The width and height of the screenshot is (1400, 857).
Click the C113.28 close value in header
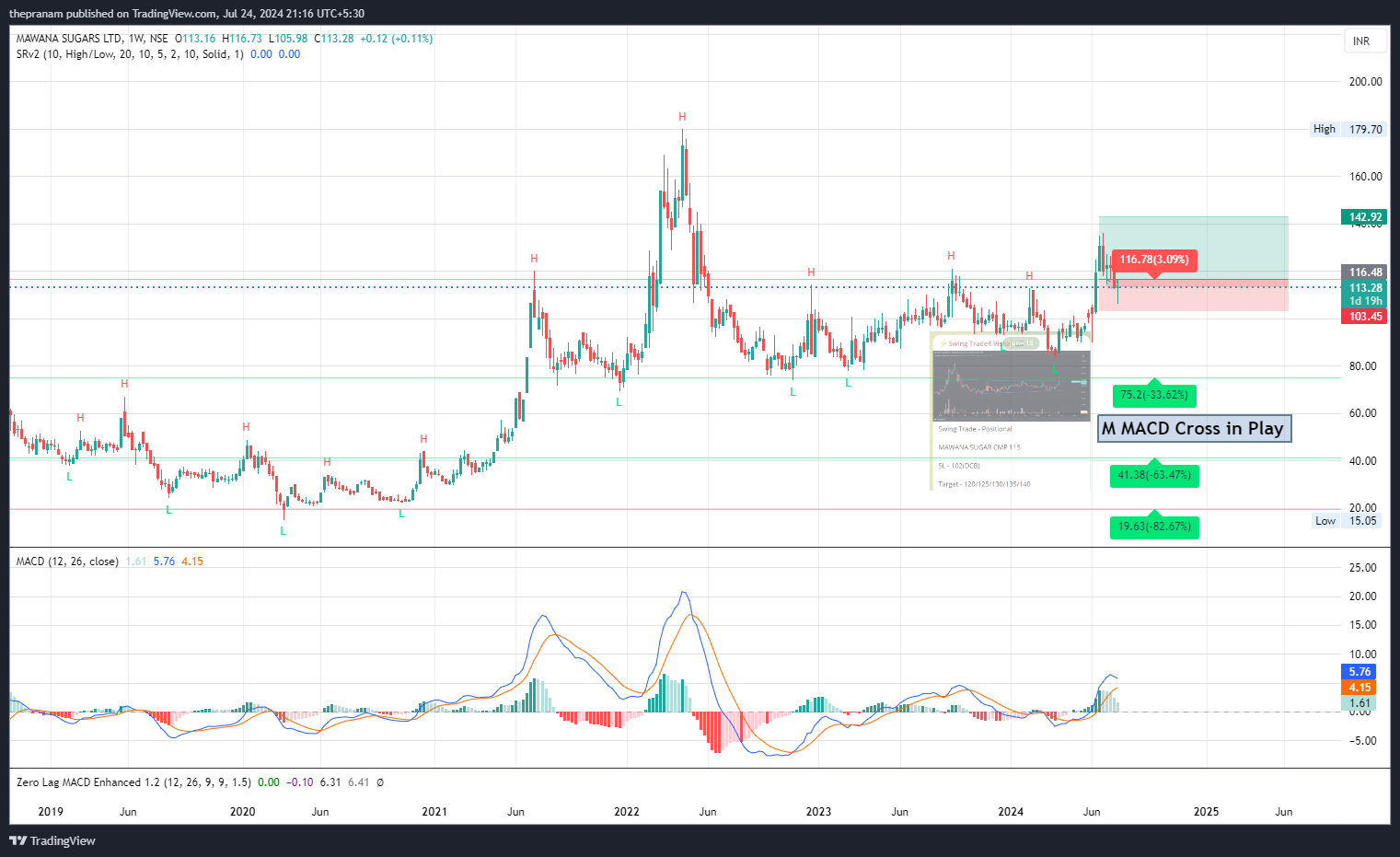tap(334, 39)
